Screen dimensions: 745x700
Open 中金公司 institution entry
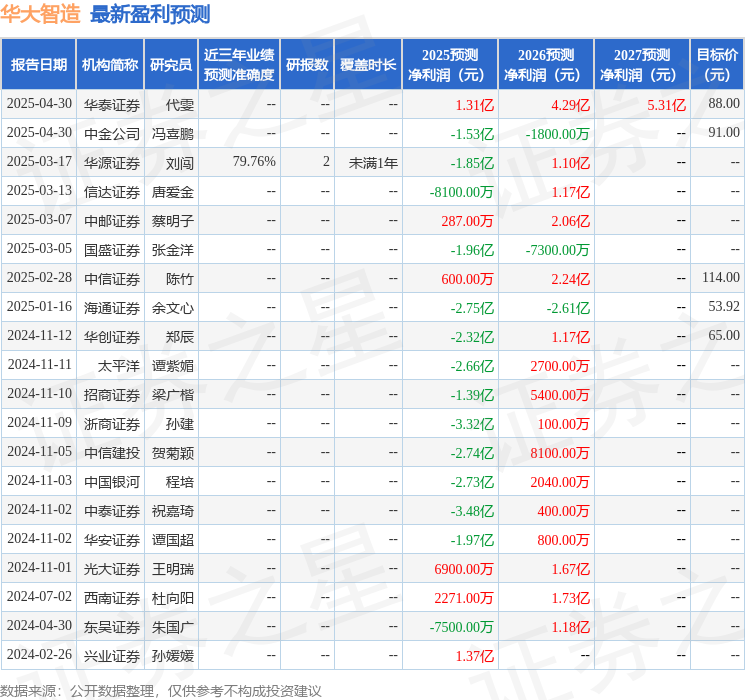(112, 133)
